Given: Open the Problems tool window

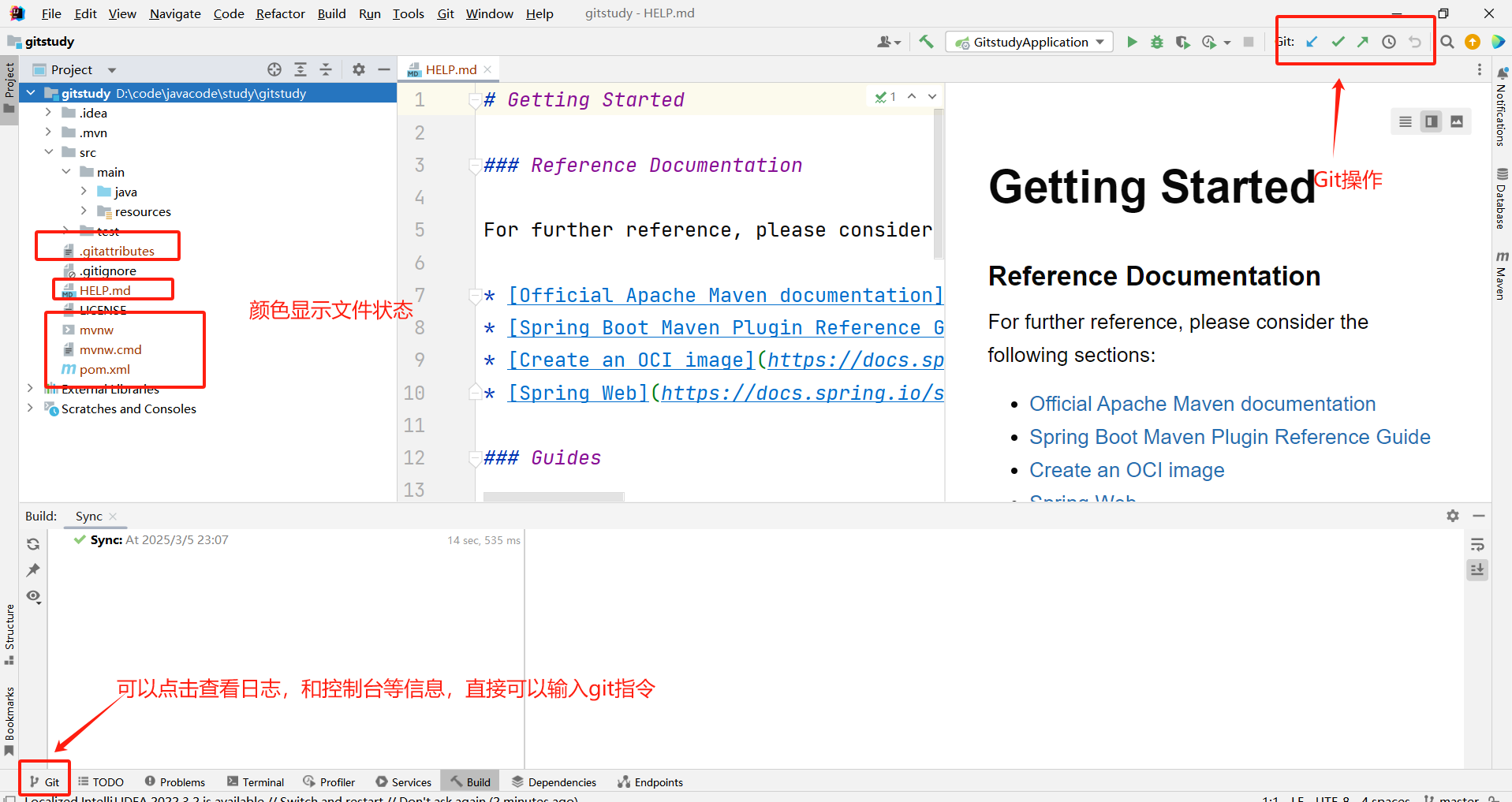Looking at the screenshot, I should (x=175, y=782).
